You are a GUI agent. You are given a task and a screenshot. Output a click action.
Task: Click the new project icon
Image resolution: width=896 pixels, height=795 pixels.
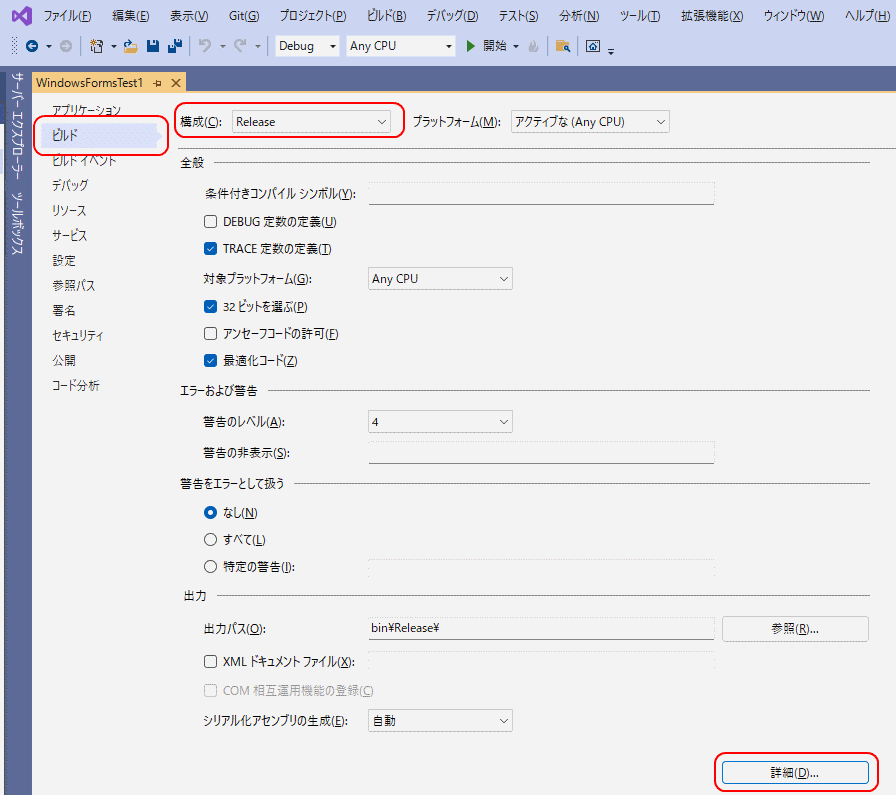pyautogui.click(x=97, y=46)
